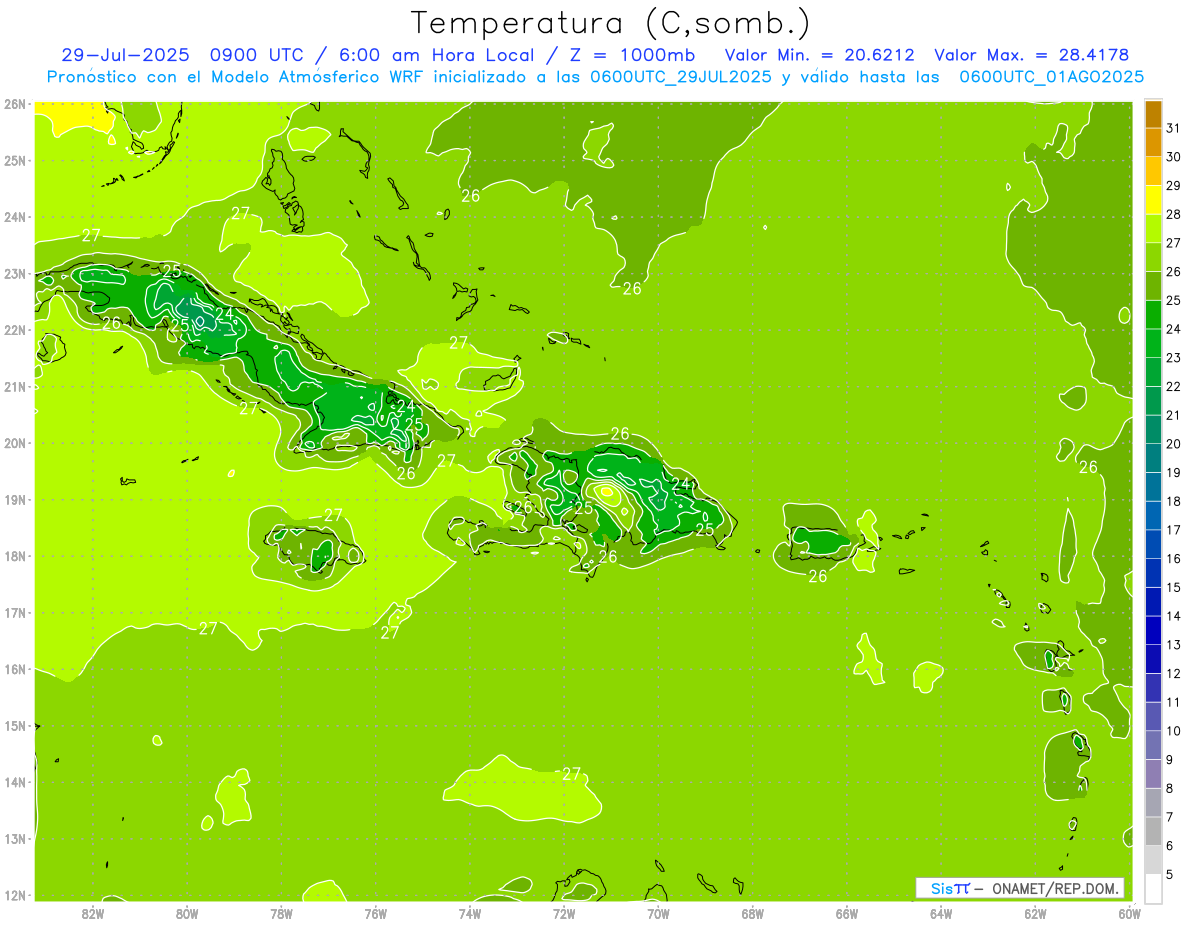Click the "82W" longitude axis label
Viewport: 1200px width, 927px height.
93,913
